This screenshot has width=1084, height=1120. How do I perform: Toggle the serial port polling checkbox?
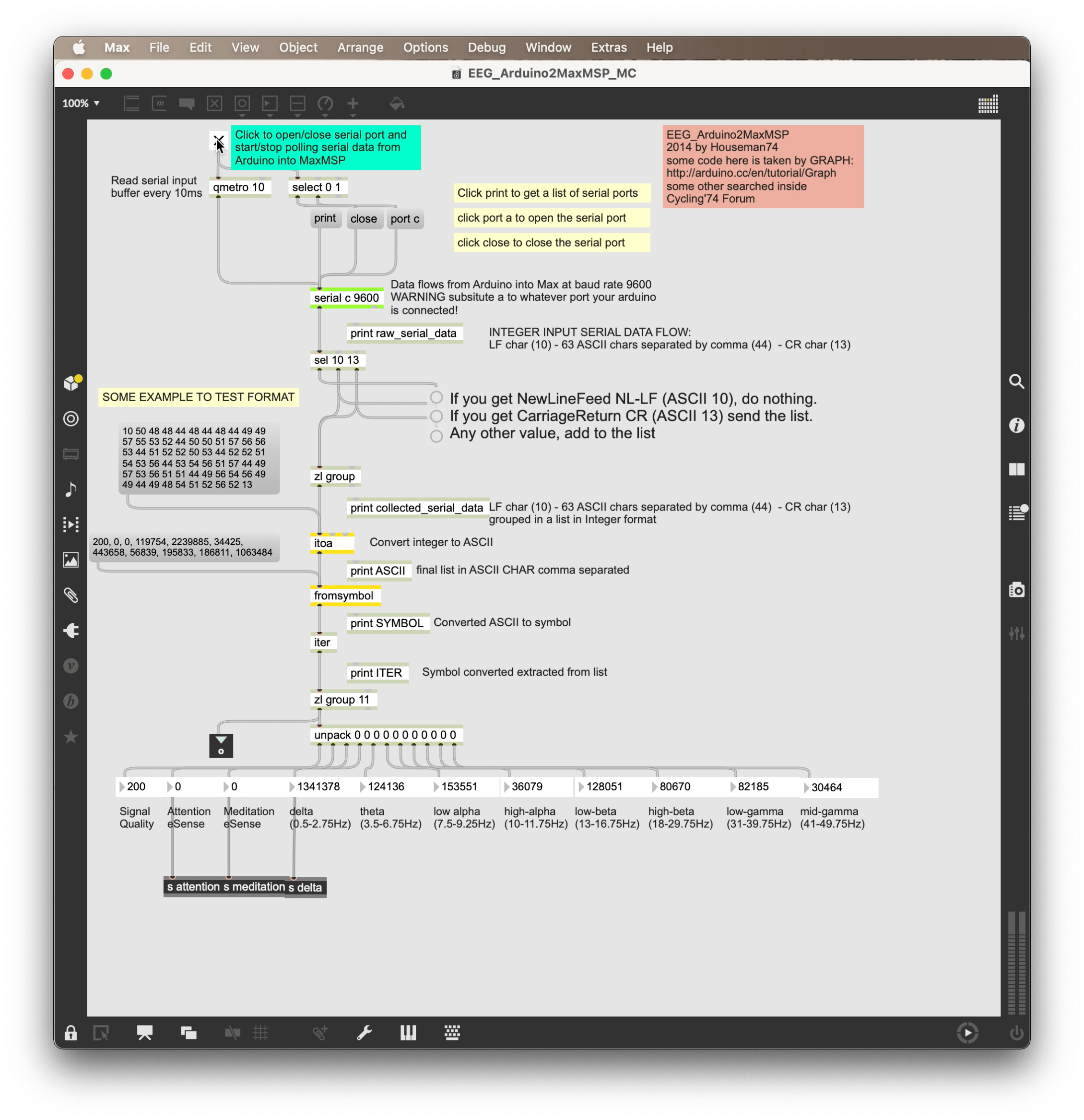pos(218,141)
